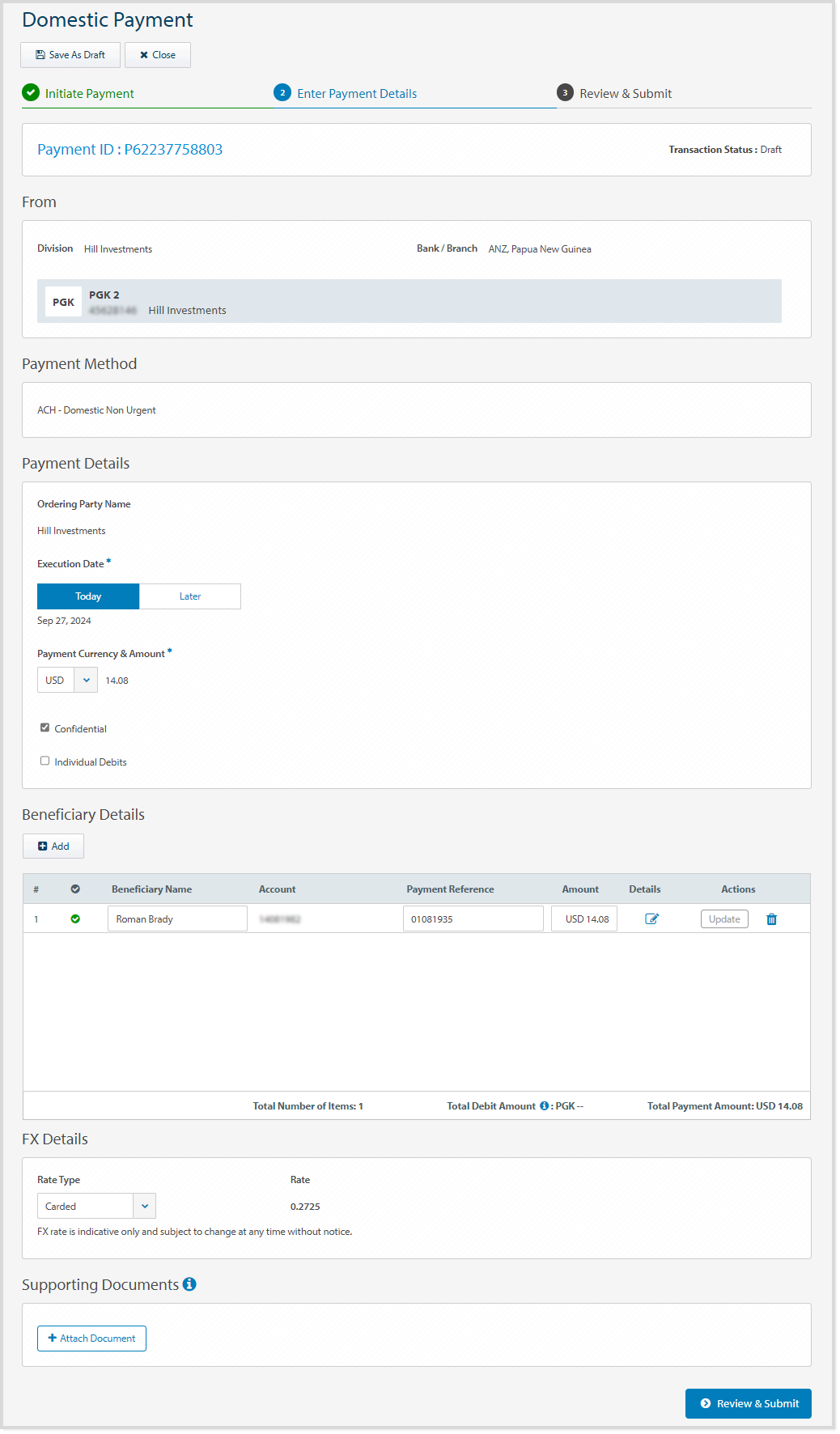The height and width of the screenshot is (1434, 840).
Task: Switch execution date to Later
Action: tap(190, 596)
